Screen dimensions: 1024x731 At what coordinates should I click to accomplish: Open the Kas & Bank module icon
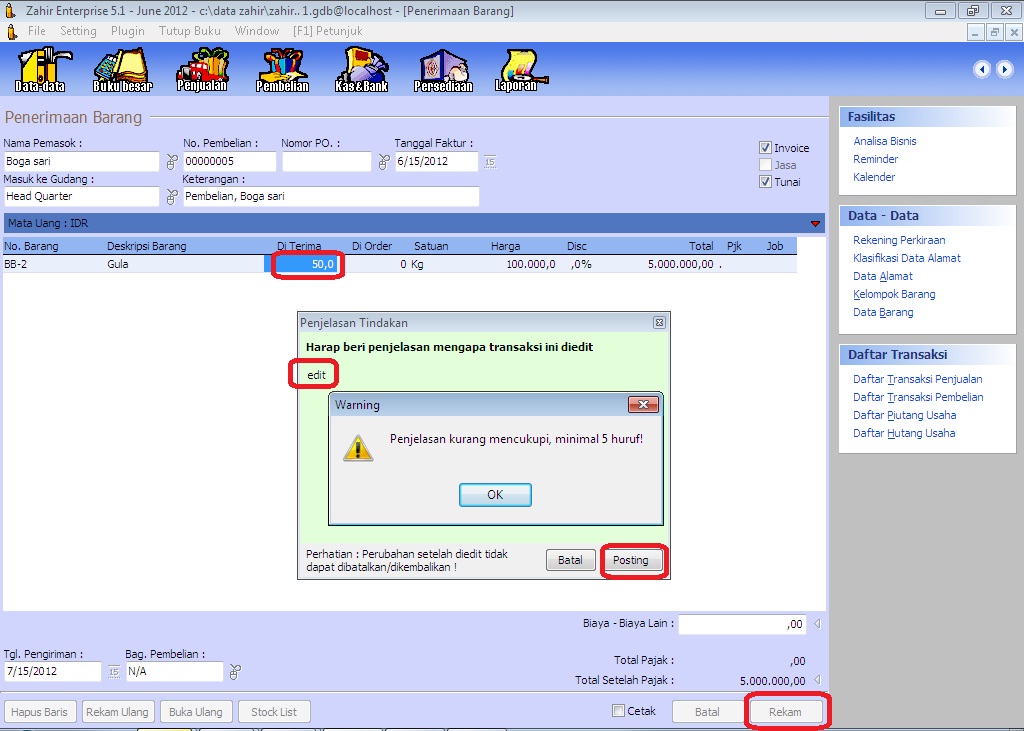point(361,70)
